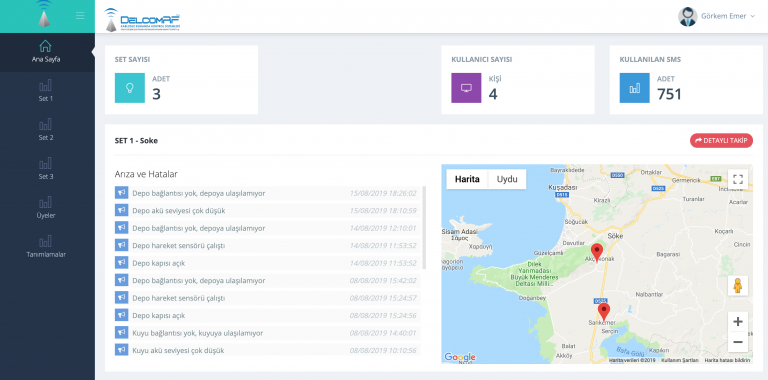This screenshot has width=768, height=380.
Task: Select 'Kuyu bağlantısı yok, kuyuya ulaşılamıyor' text
Action: (197, 333)
